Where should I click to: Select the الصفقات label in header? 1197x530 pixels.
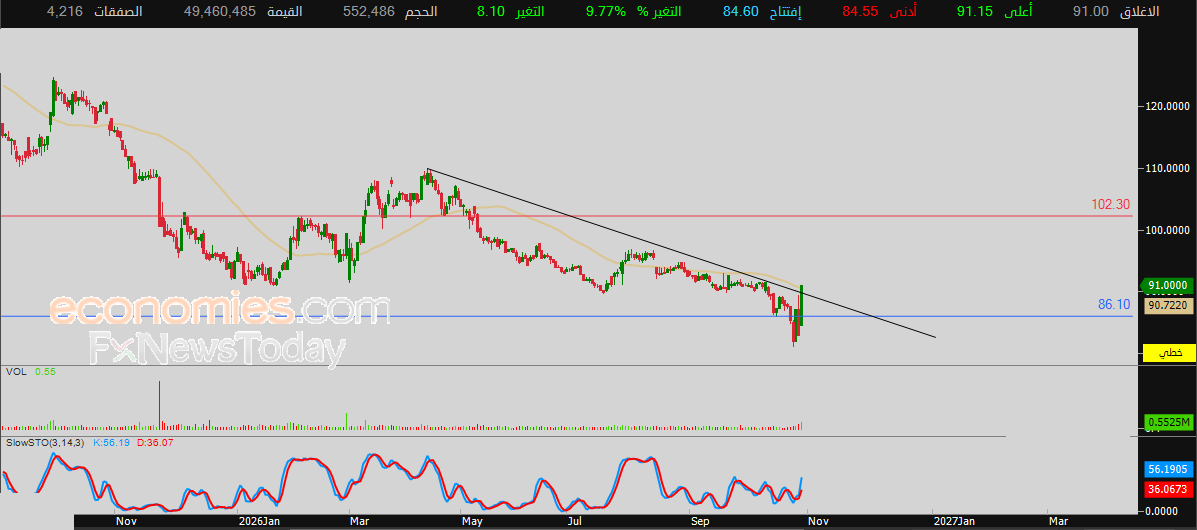pyautogui.click(x=116, y=11)
